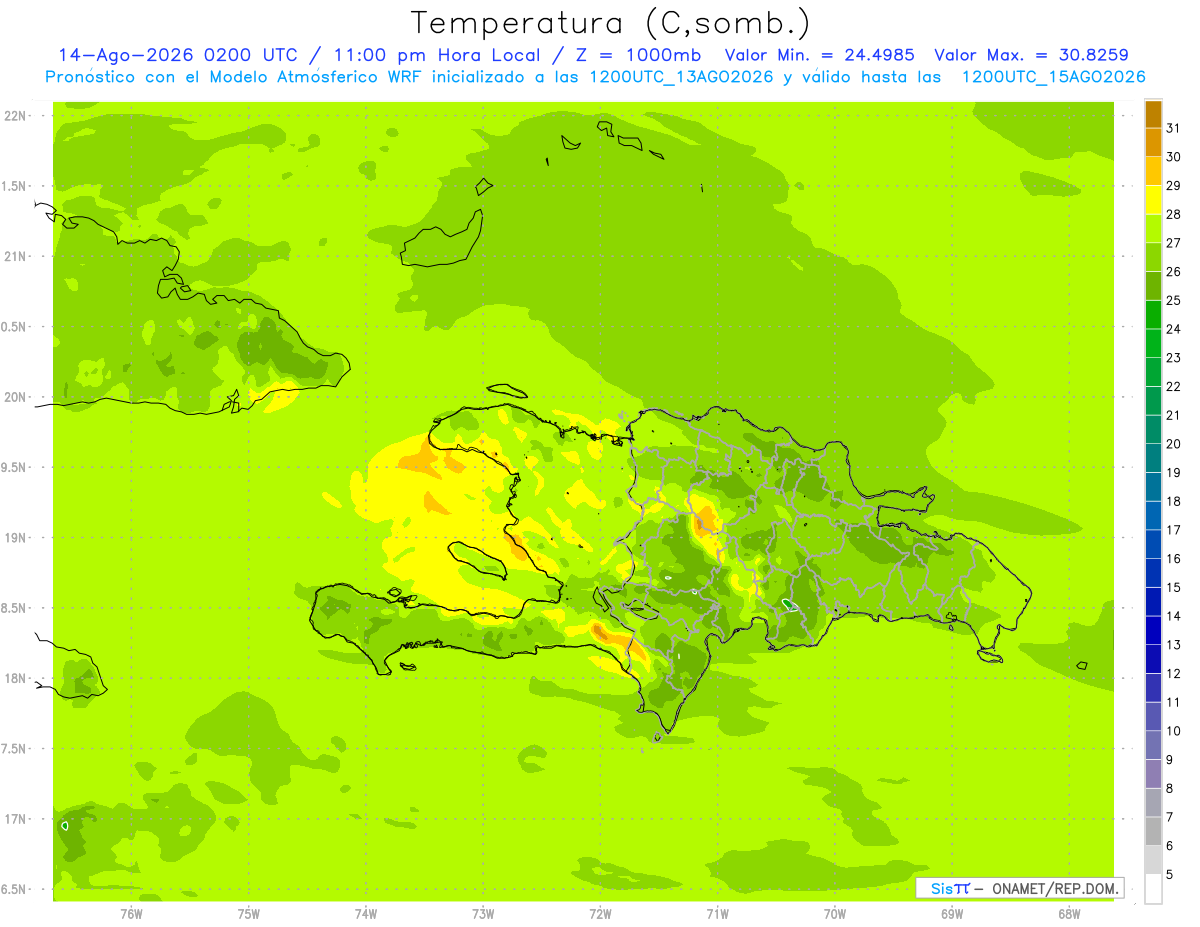Click the legend value '12'

click(1173, 674)
